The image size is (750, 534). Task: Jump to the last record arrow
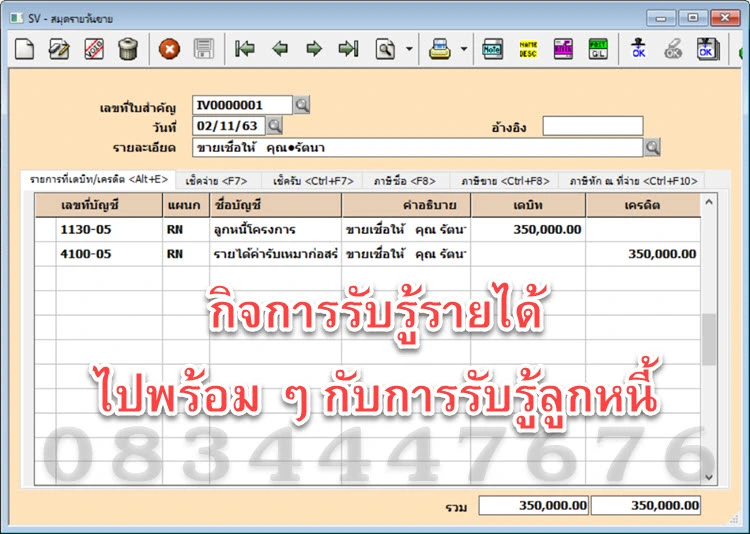tap(348, 49)
